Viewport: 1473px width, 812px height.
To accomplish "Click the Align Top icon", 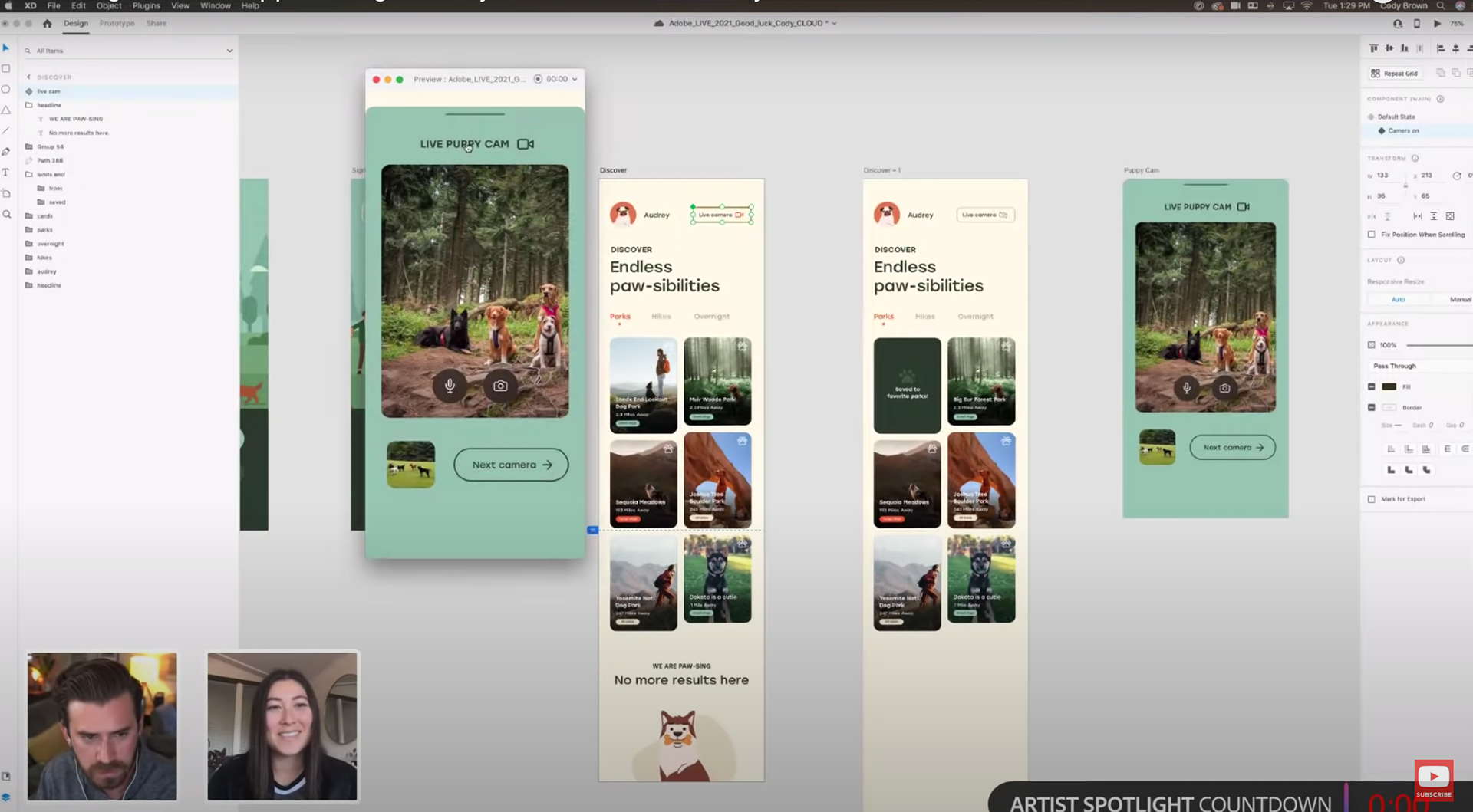I will [x=1373, y=48].
